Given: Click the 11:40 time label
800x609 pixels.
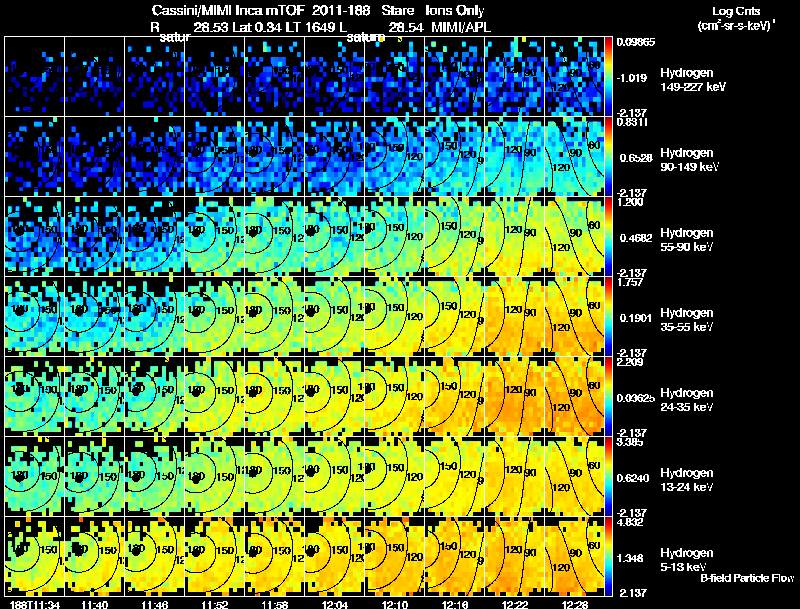Looking at the screenshot, I should point(94,604).
